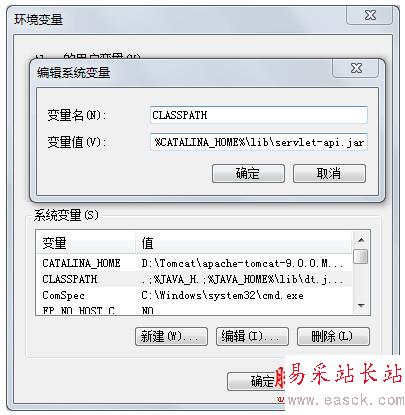The image size is (405, 415).
Task: Cancel edit with 取消 button
Action: tap(329, 173)
